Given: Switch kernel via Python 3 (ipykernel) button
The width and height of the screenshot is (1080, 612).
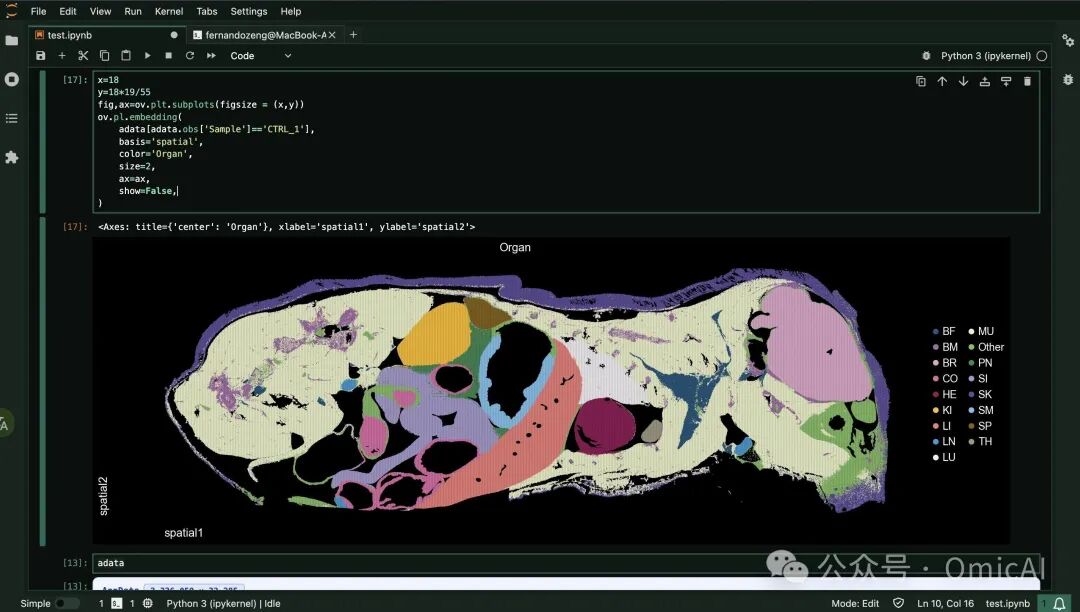Looking at the screenshot, I should coord(986,56).
